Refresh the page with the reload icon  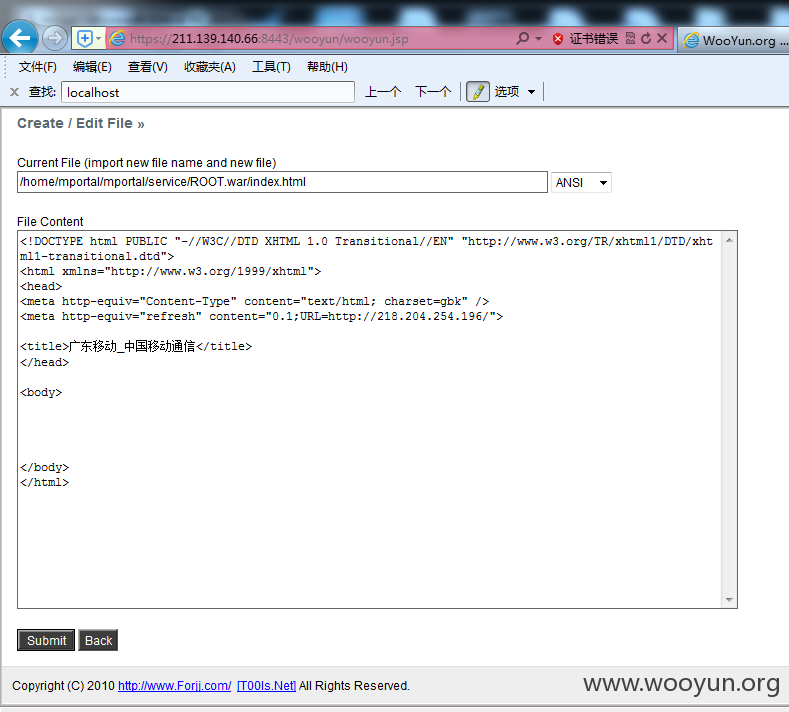(646, 38)
